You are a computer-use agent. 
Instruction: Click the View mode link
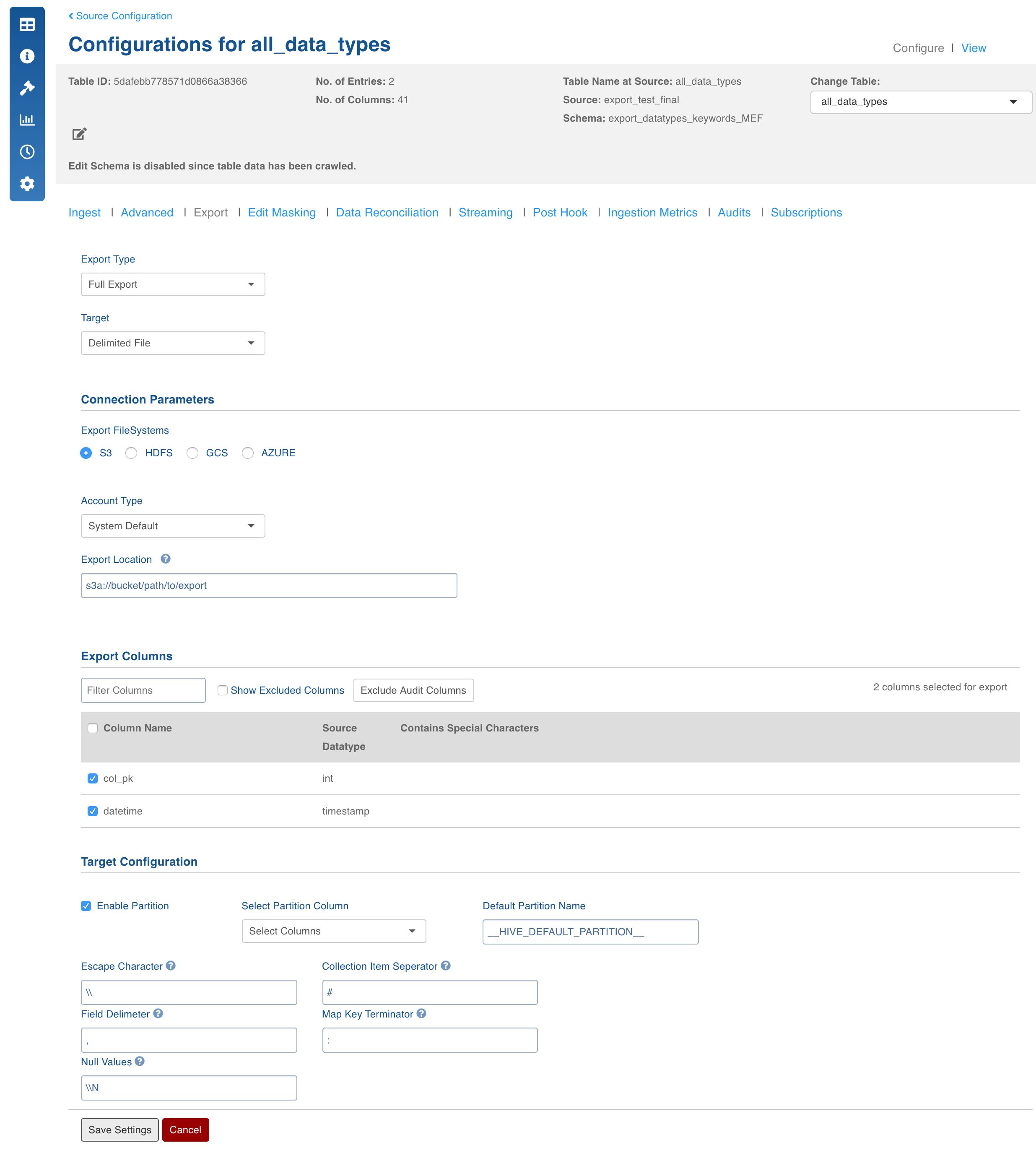click(974, 48)
